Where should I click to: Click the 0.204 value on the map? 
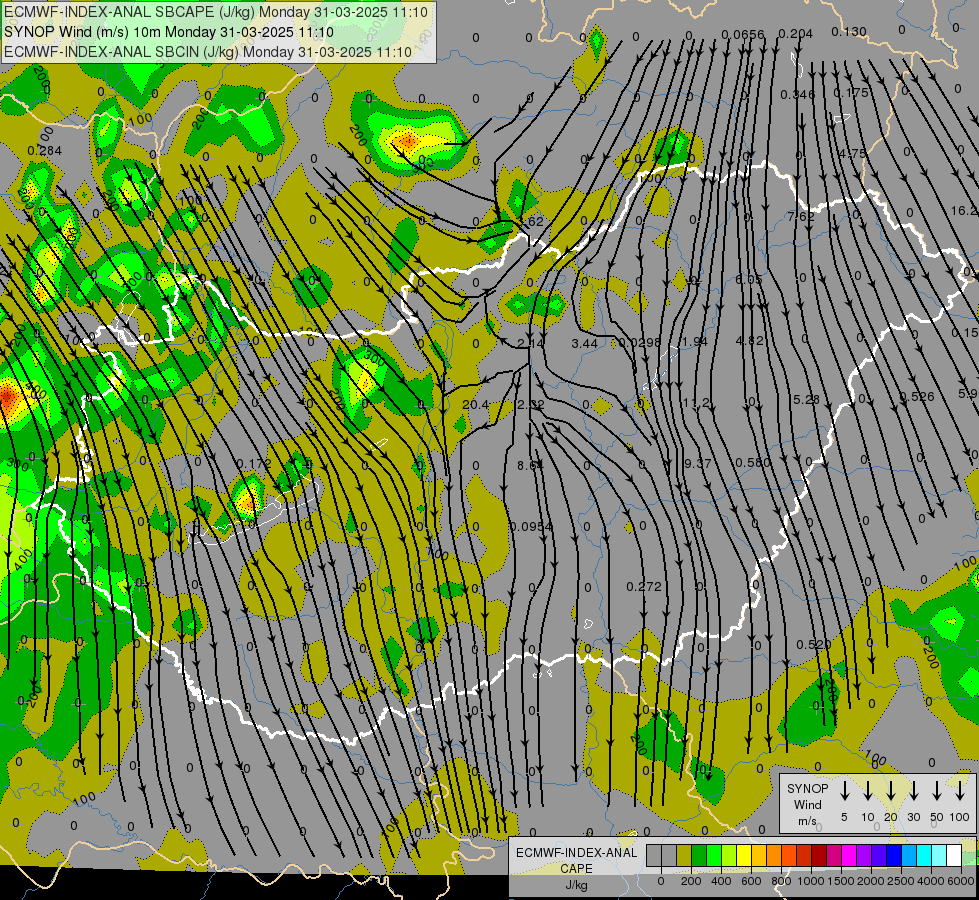click(x=796, y=34)
